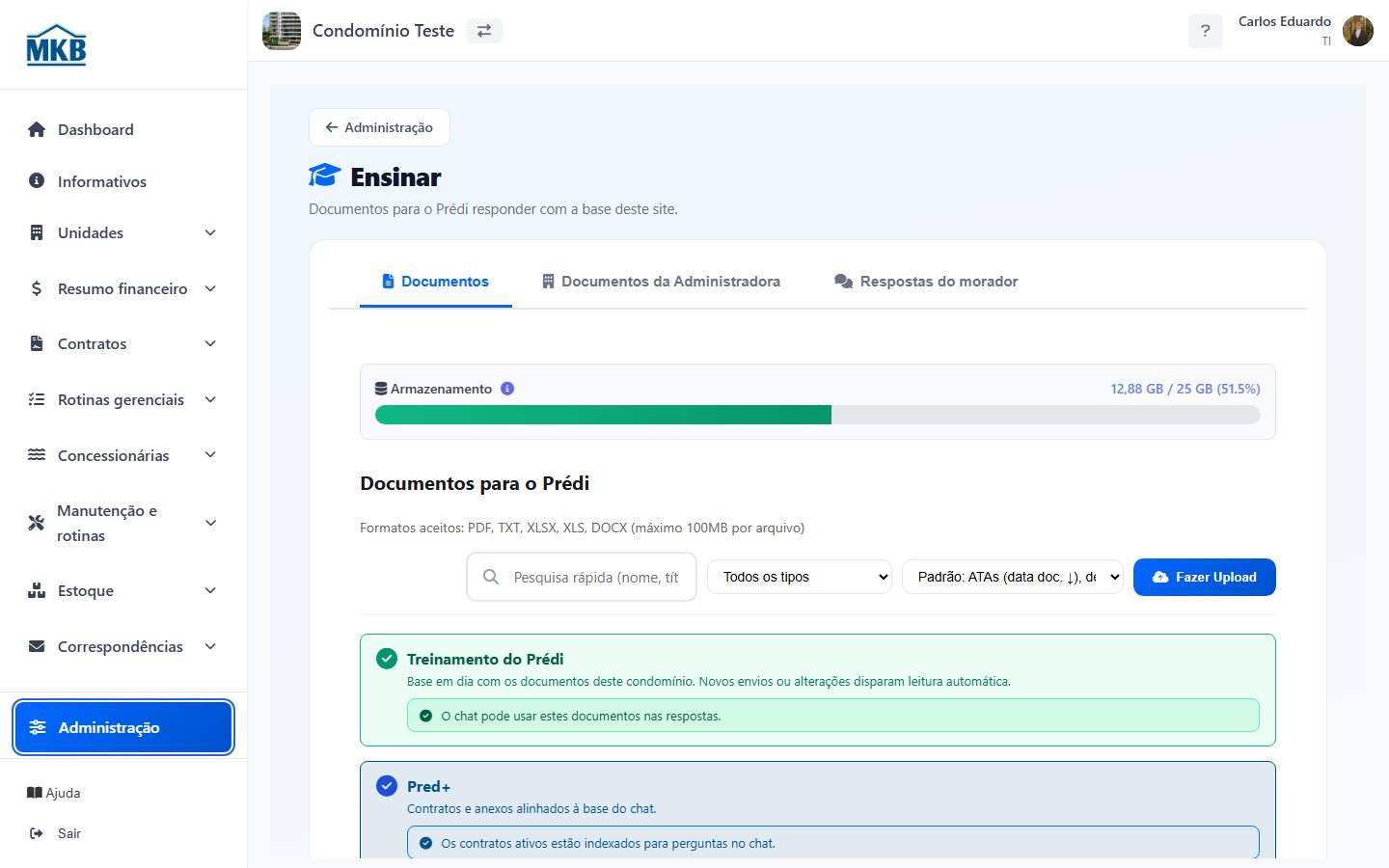1389x868 pixels.
Task: Expand the Concessionárias chevron
Action: (210, 454)
